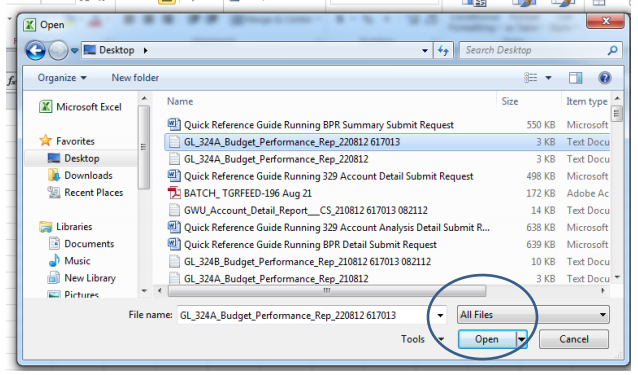Open the File name history dropdown
Screen dimensions: 638x375
click(440, 315)
